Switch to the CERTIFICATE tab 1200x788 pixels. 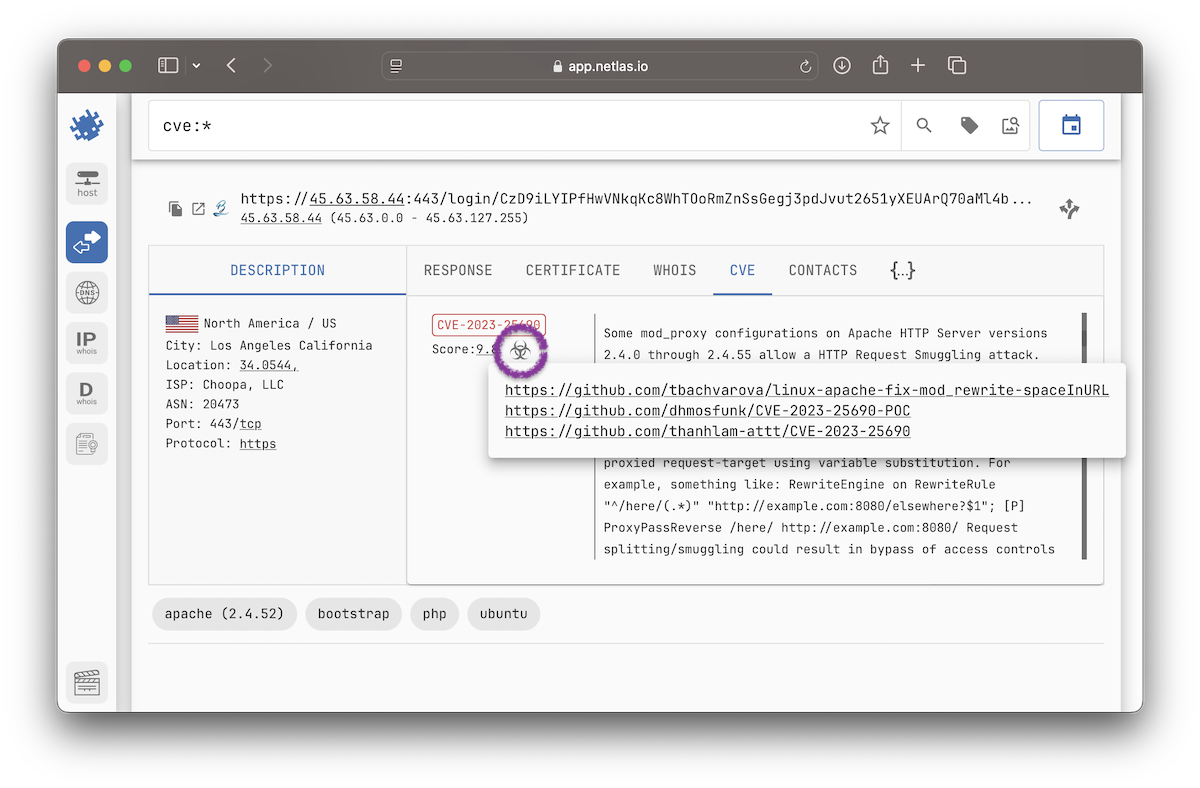pyautogui.click(x=572, y=270)
